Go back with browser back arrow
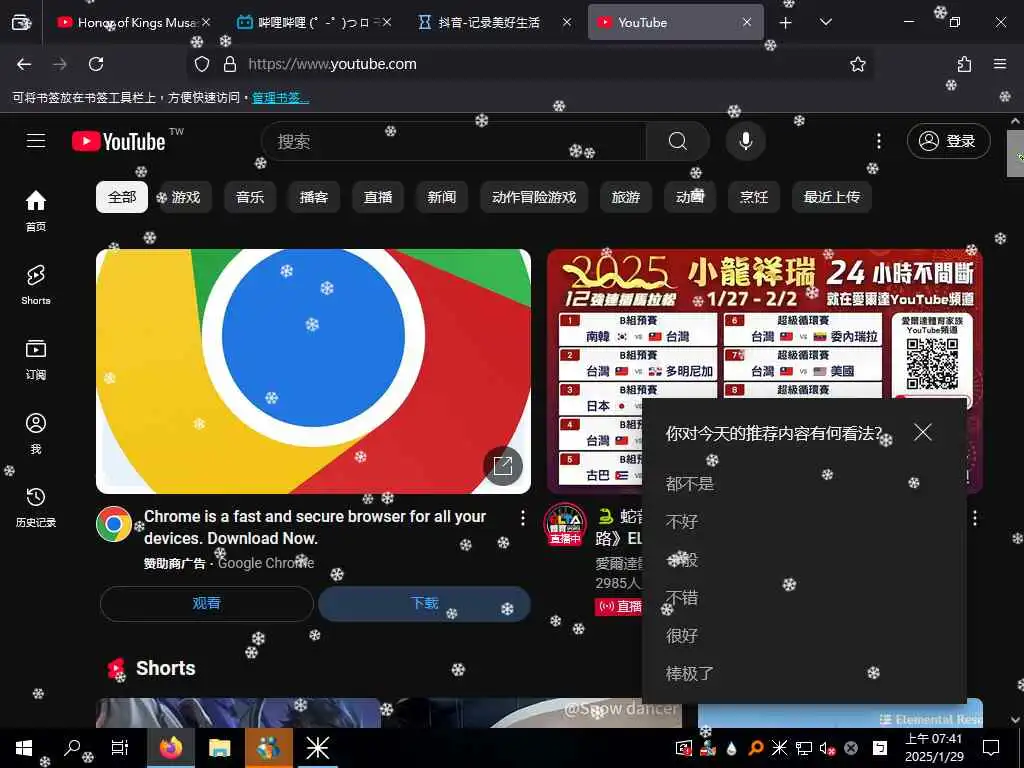Image resolution: width=1024 pixels, height=768 pixels. tap(24, 64)
